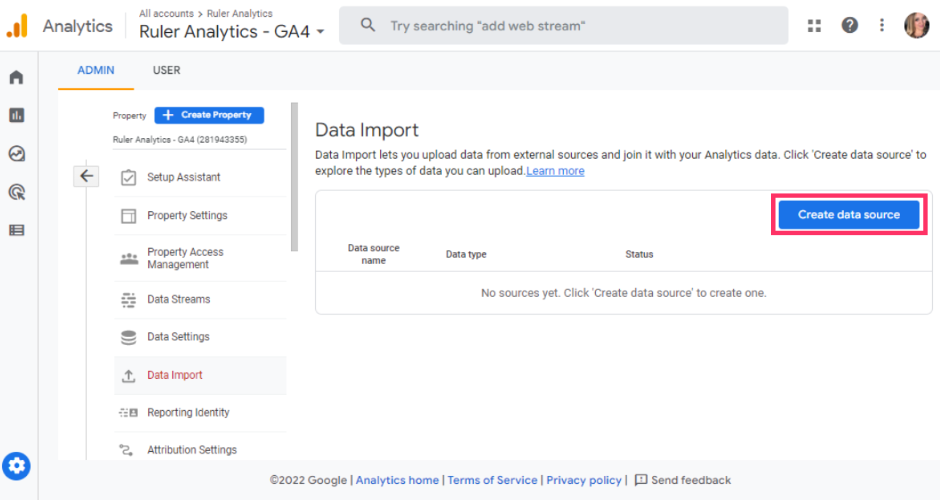The width and height of the screenshot is (940, 500).
Task: Open Reports bar chart icon in sidebar
Action: pyautogui.click(x=16, y=115)
